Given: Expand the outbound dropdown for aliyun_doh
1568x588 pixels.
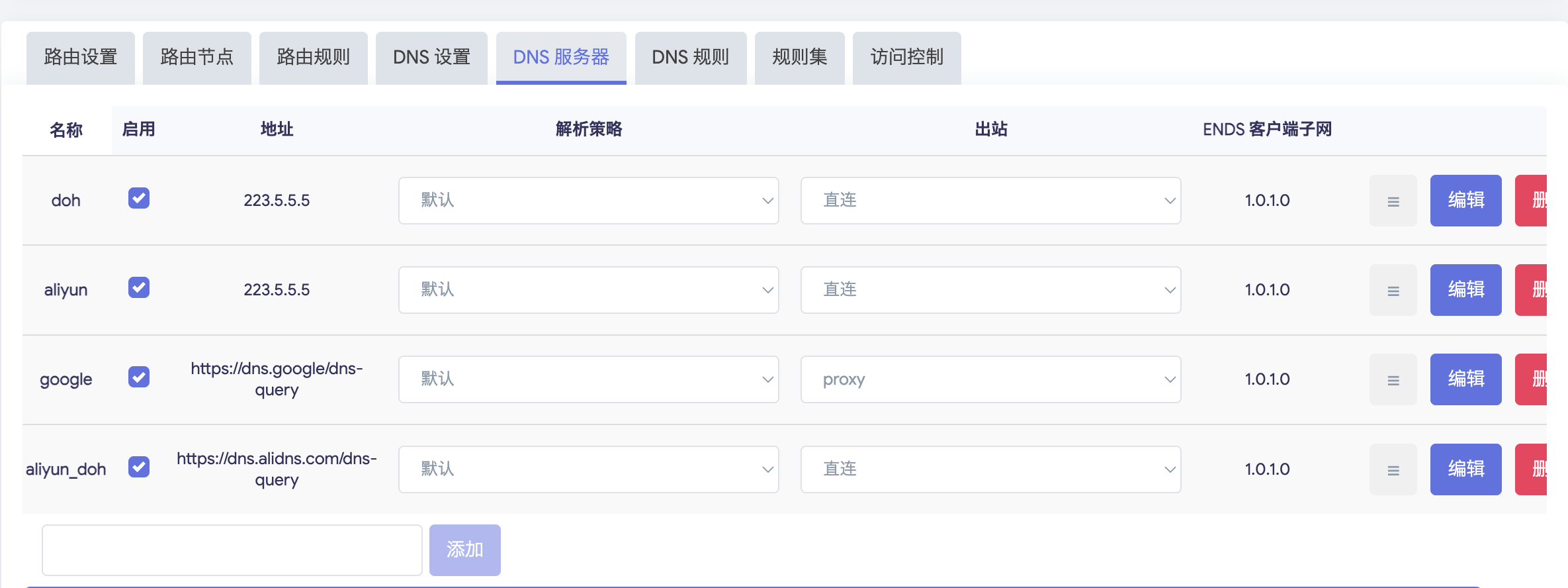Looking at the screenshot, I should tap(990, 469).
